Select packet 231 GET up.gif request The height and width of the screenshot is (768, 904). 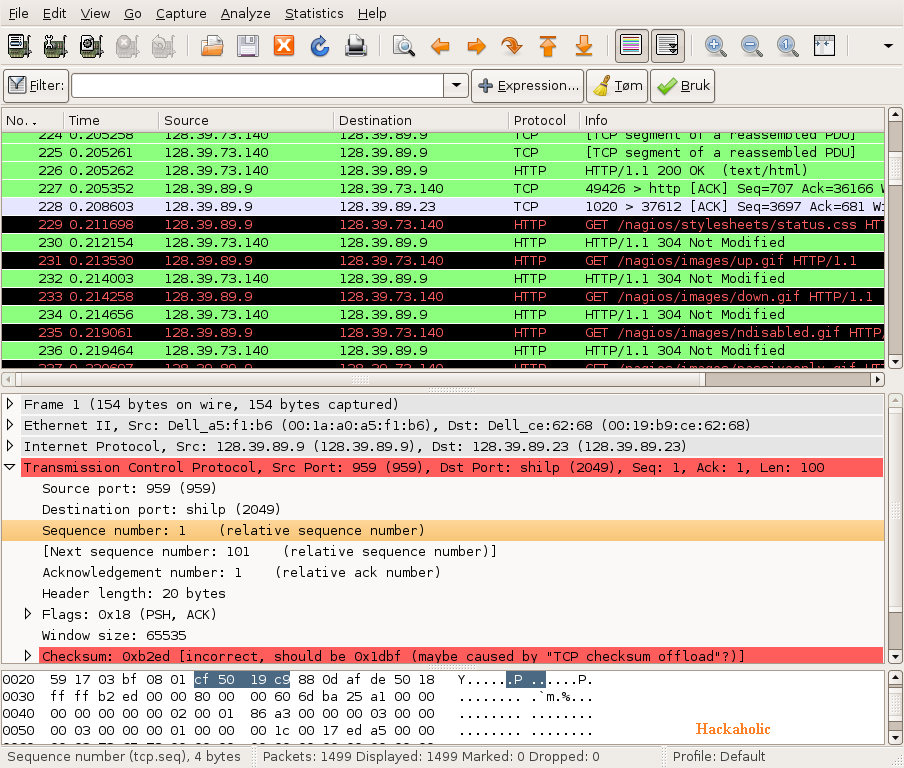443,261
